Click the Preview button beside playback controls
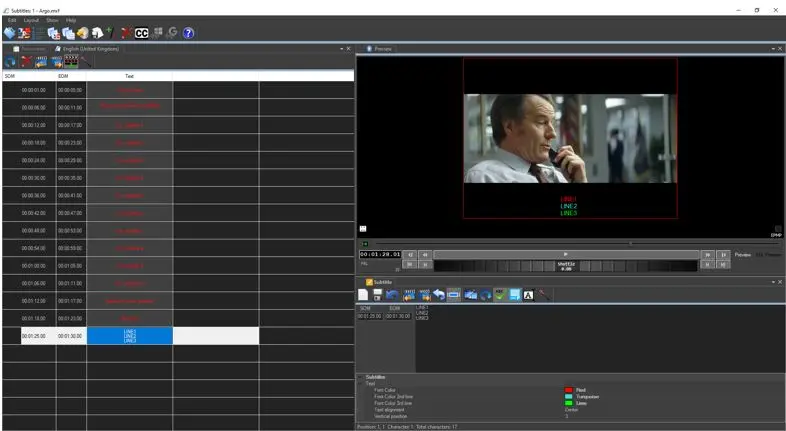The width and height of the screenshot is (786, 431). pos(742,254)
